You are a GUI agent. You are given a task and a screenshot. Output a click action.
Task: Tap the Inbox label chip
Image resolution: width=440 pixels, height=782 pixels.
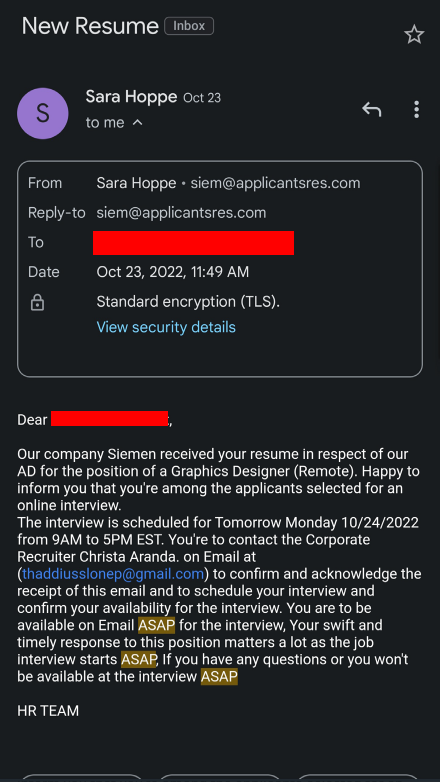pyautogui.click(x=189, y=26)
